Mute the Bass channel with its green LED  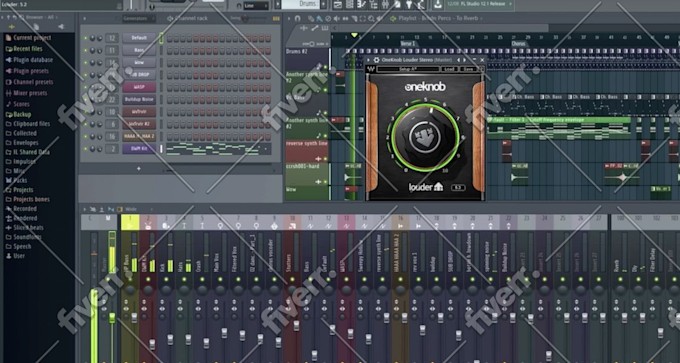[85, 50]
